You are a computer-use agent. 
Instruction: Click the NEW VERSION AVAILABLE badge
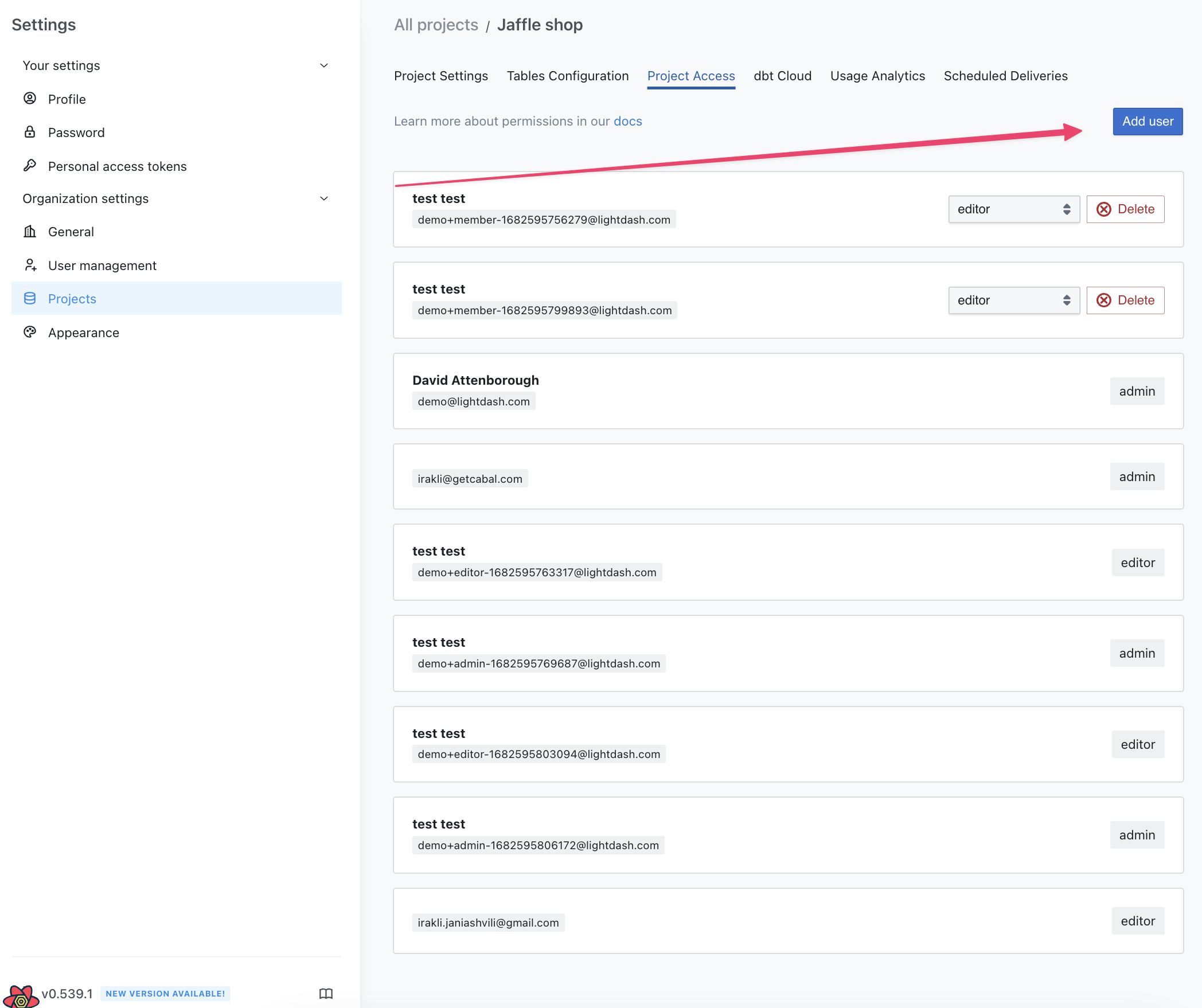point(165,994)
